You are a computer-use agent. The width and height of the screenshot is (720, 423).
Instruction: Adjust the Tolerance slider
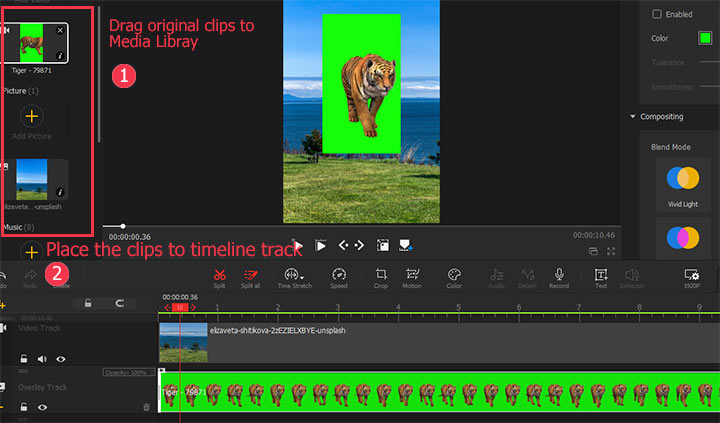(x=709, y=62)
